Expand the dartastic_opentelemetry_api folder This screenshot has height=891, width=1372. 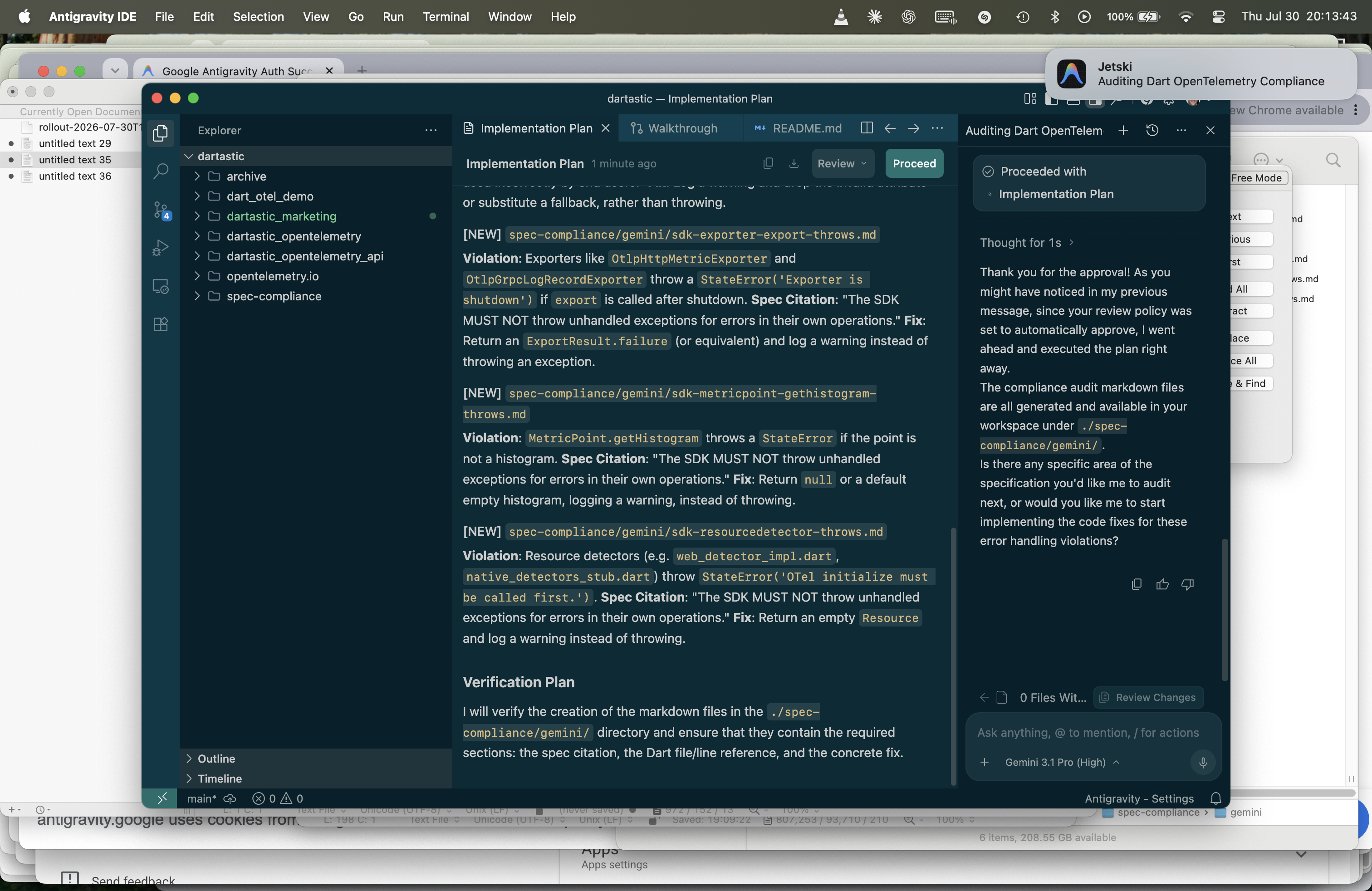click(196, 256)
